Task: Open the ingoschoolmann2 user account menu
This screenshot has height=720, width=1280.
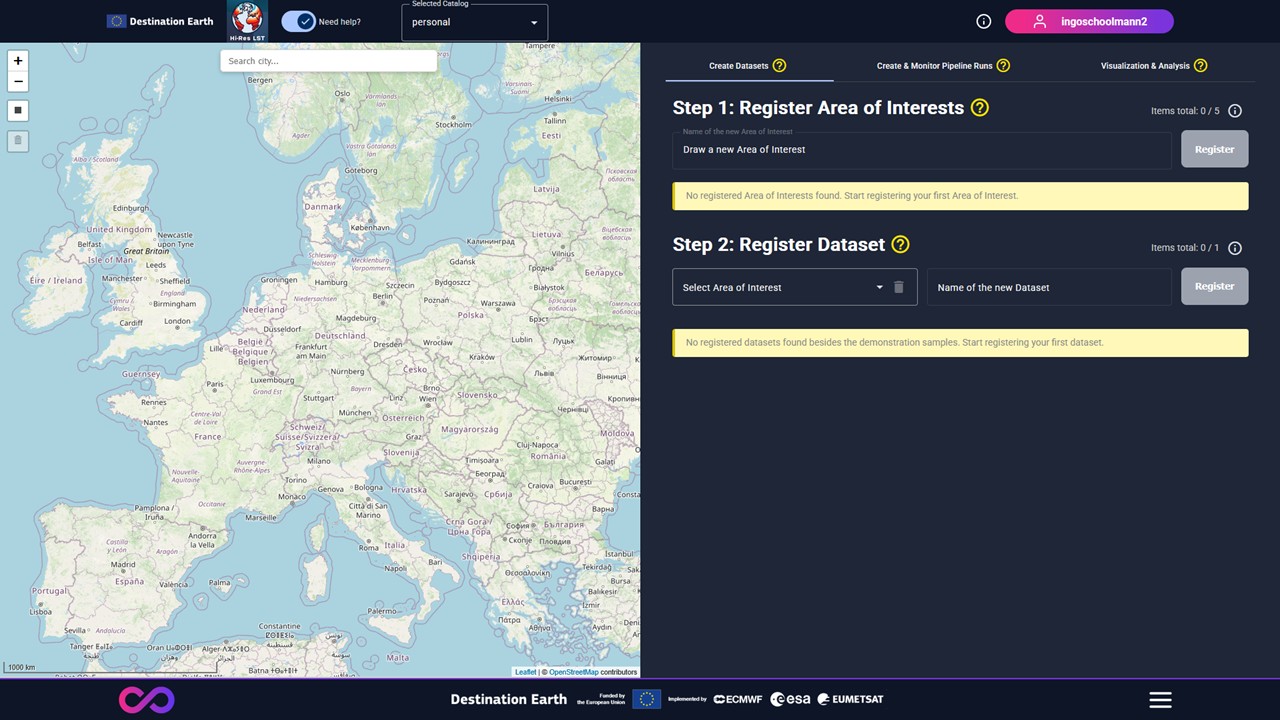Action: 1089,21
